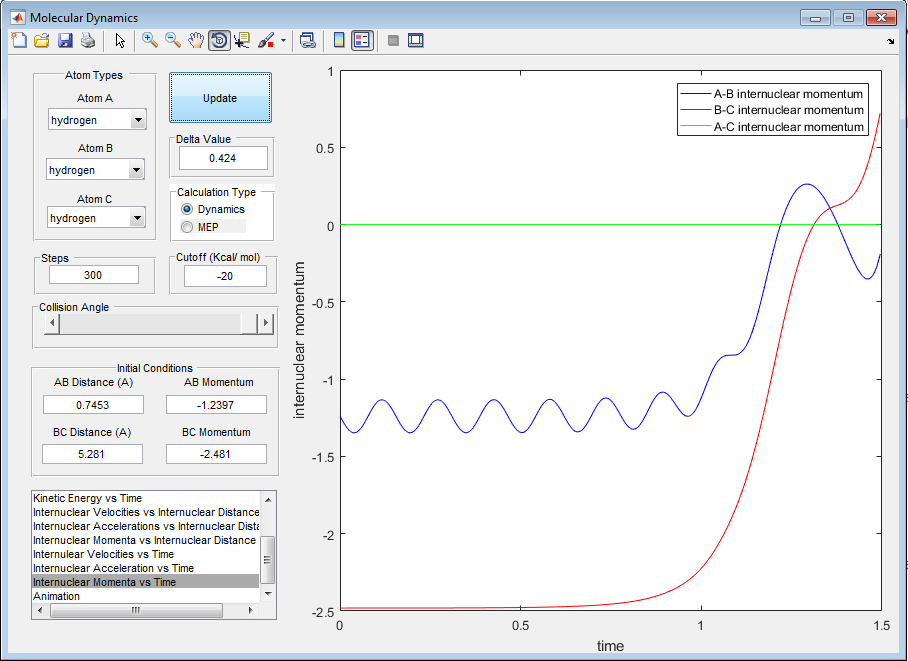Select Internuclear Velocities vs Internuclear Distance
908x661 pixels.
point(146,512)
